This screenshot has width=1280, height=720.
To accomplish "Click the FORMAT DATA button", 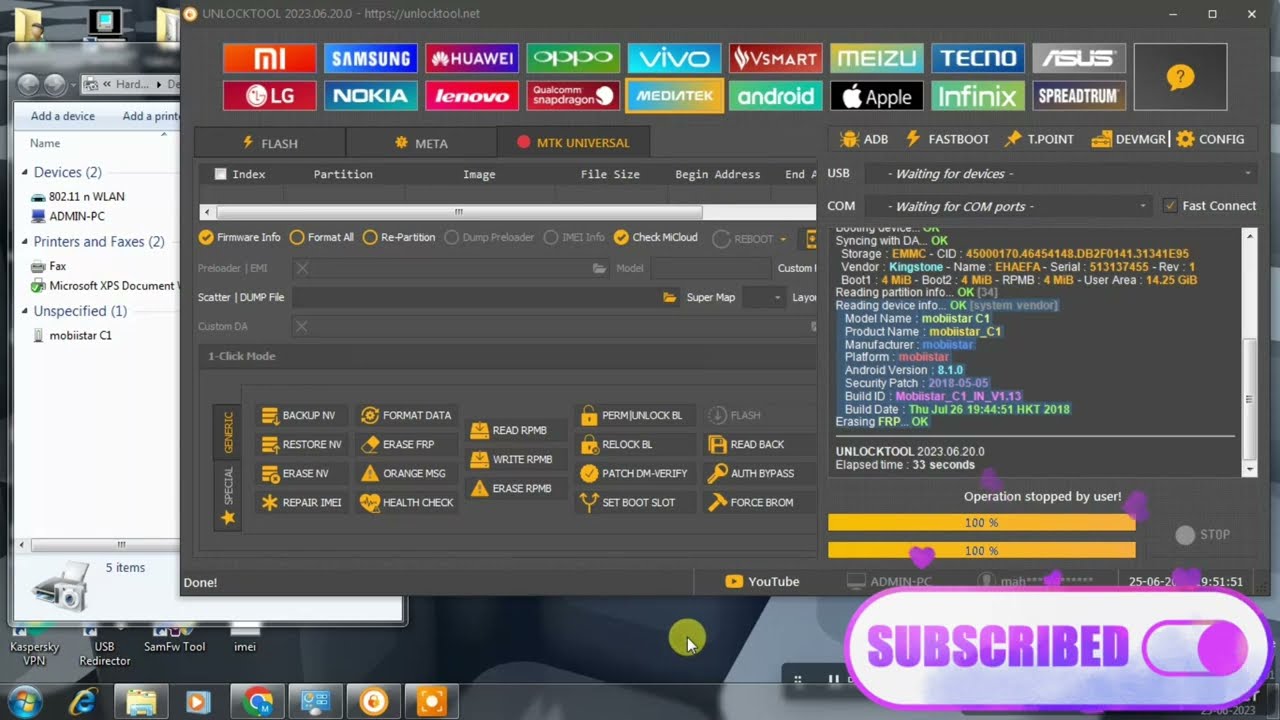I will (406, 415).
